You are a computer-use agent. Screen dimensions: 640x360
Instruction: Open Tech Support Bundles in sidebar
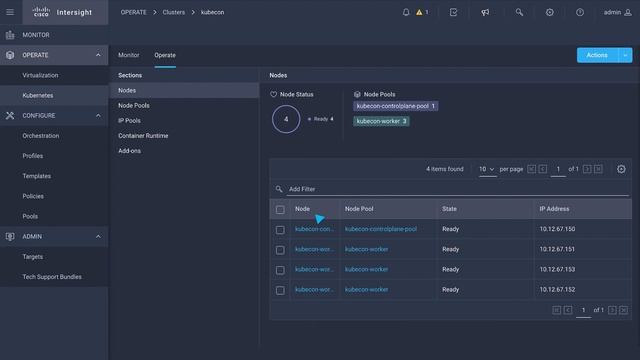pos(52,277)
